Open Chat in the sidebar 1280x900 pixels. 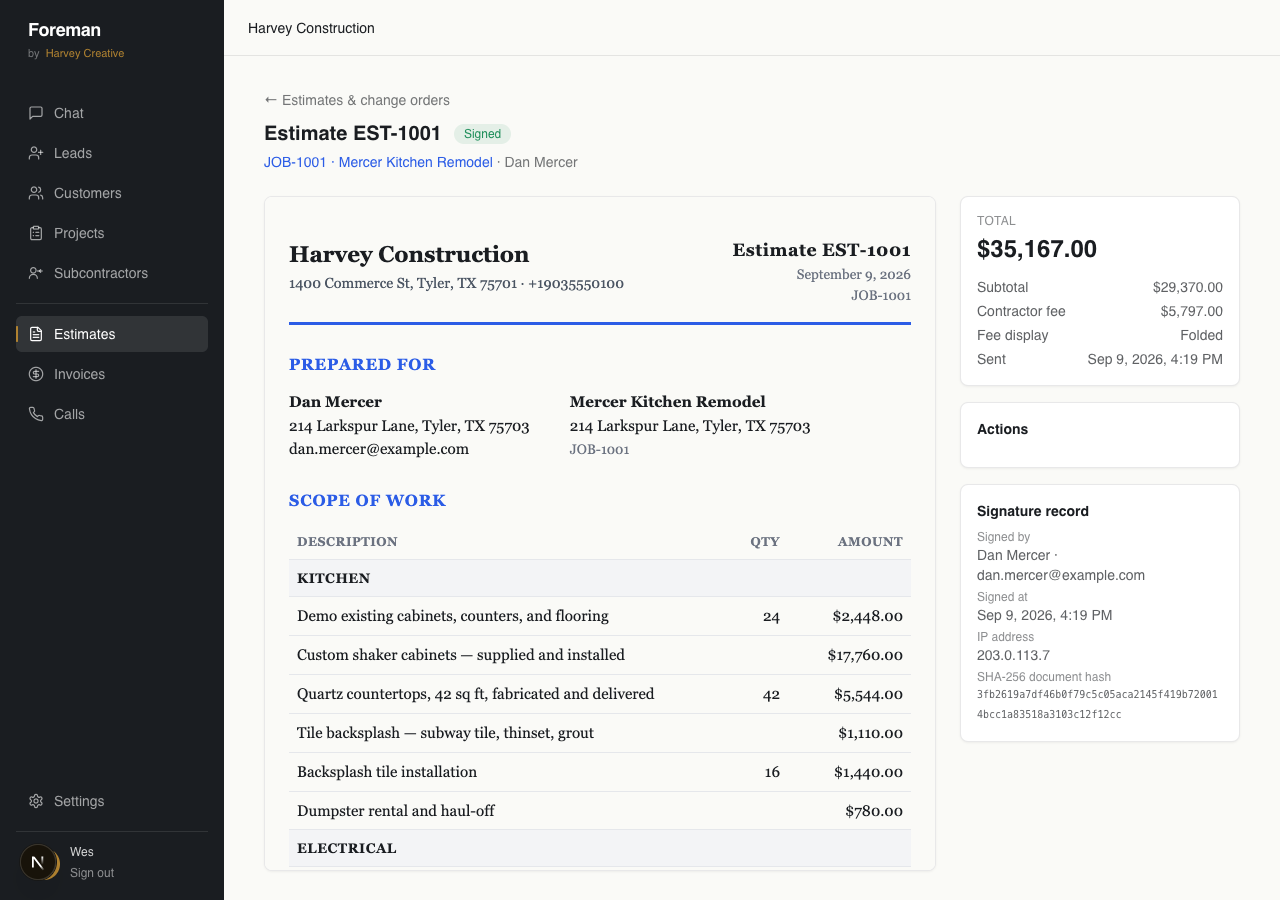(x=112, y=113)
